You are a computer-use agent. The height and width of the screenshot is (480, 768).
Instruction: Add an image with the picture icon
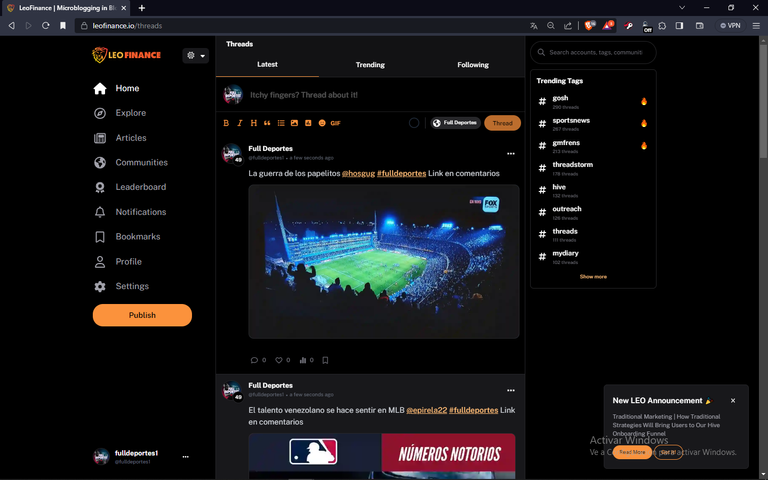click(294, 123)
